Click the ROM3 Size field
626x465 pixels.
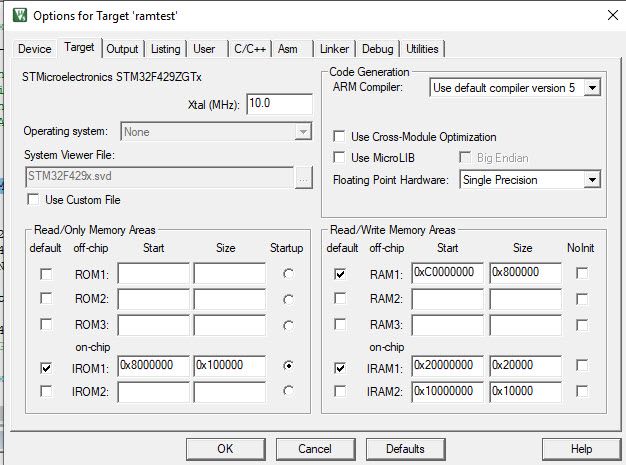pyautogui.click(x=230, y=326)
